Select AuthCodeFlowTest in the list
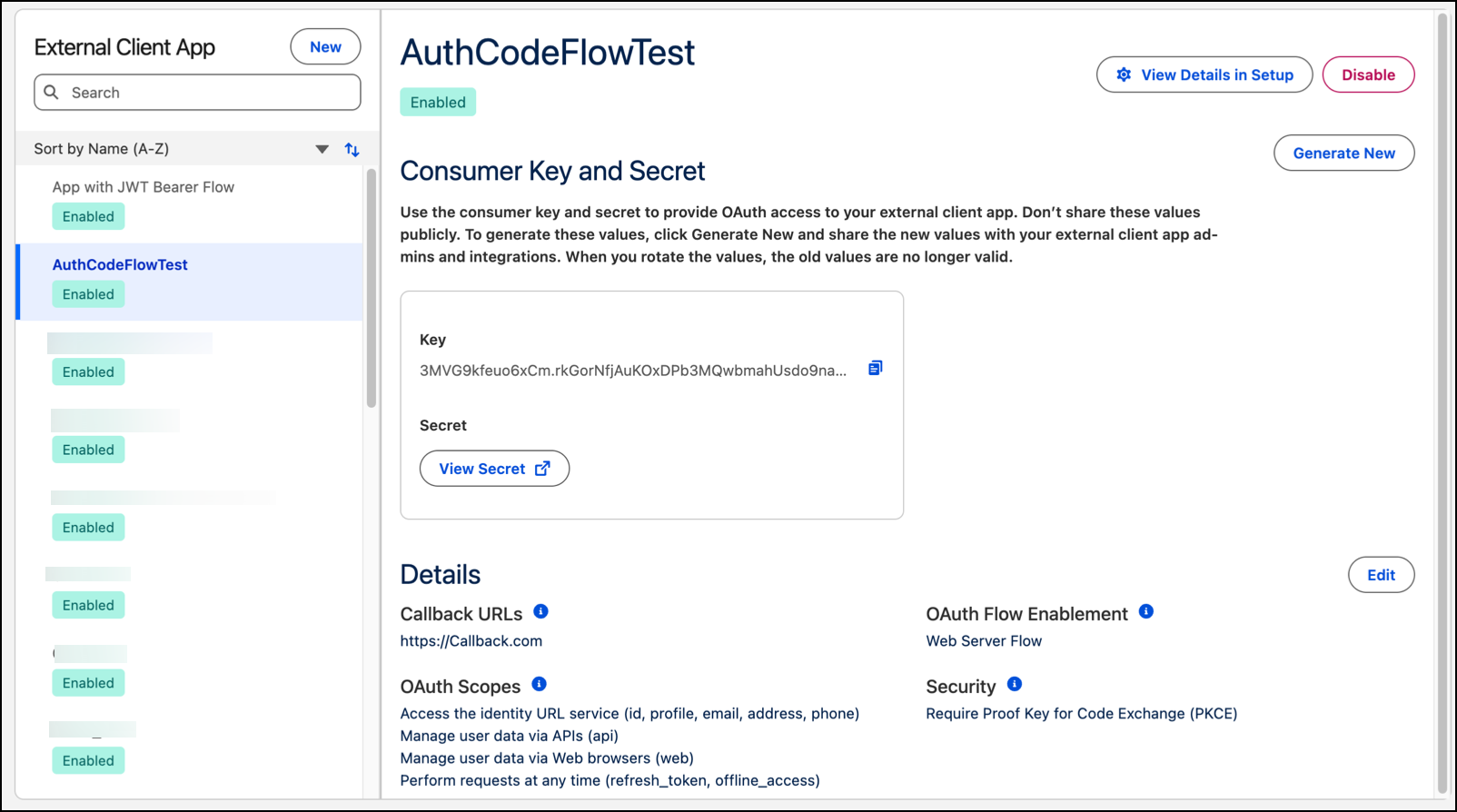This screenshot has width=1457, height=812. [189, 282]
